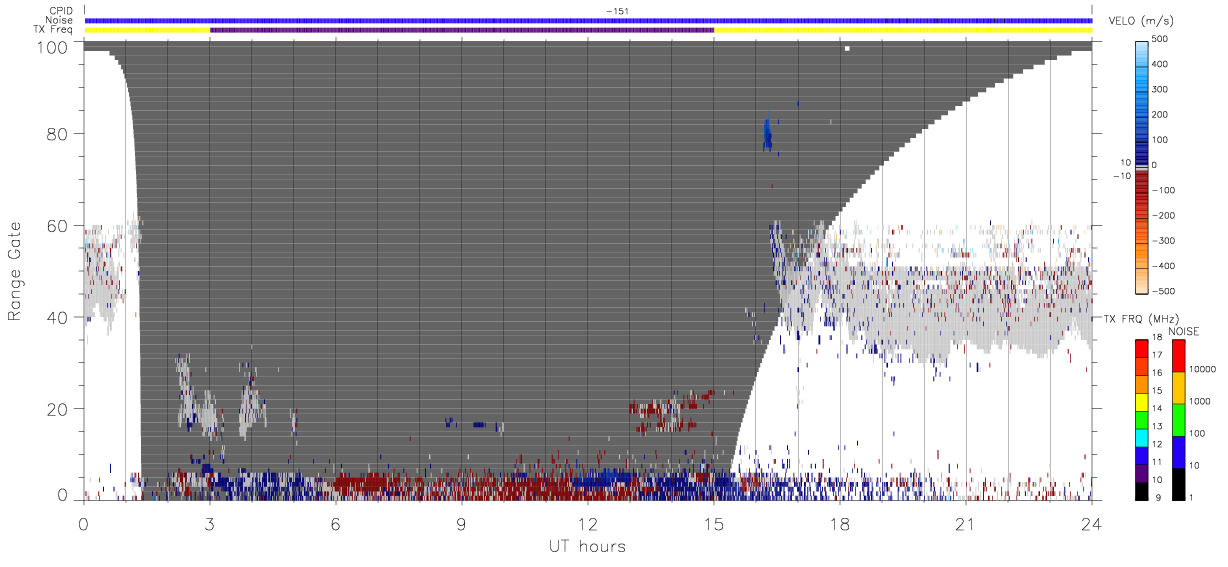Click the purple segment of the TX Freq bar
The image size is (1228, 567).
[x=462, y=30]
